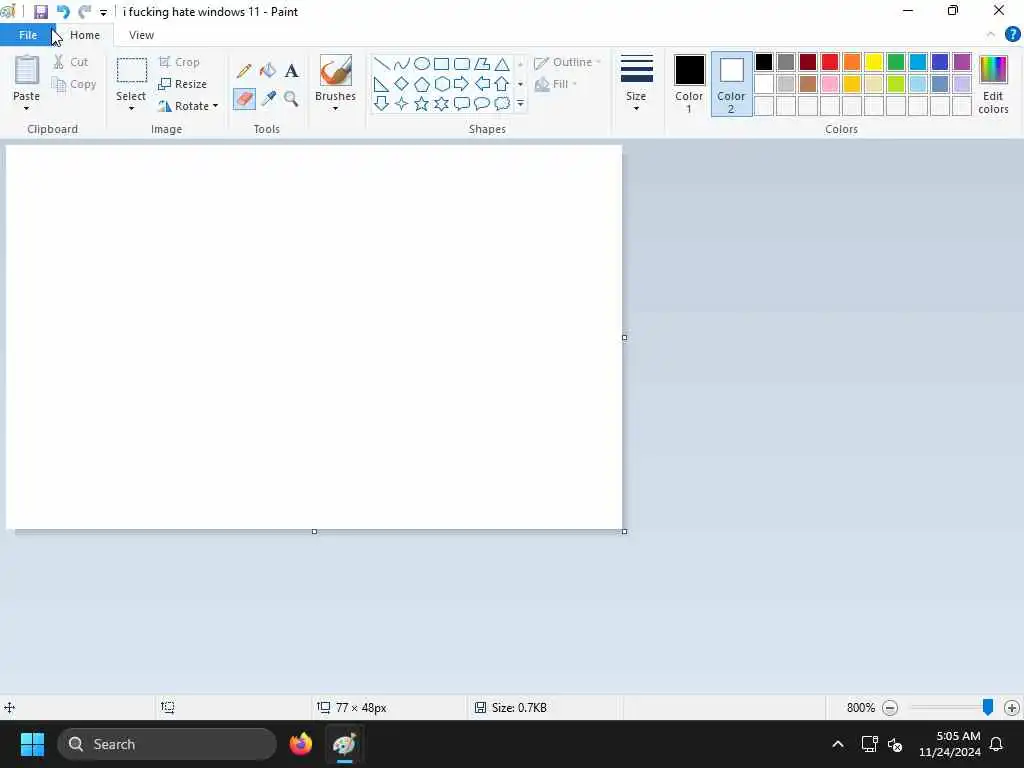Show hidden system tray icons
This screenshot has width=1024, height=768.
pyautogui.click(x=838, y=744)
